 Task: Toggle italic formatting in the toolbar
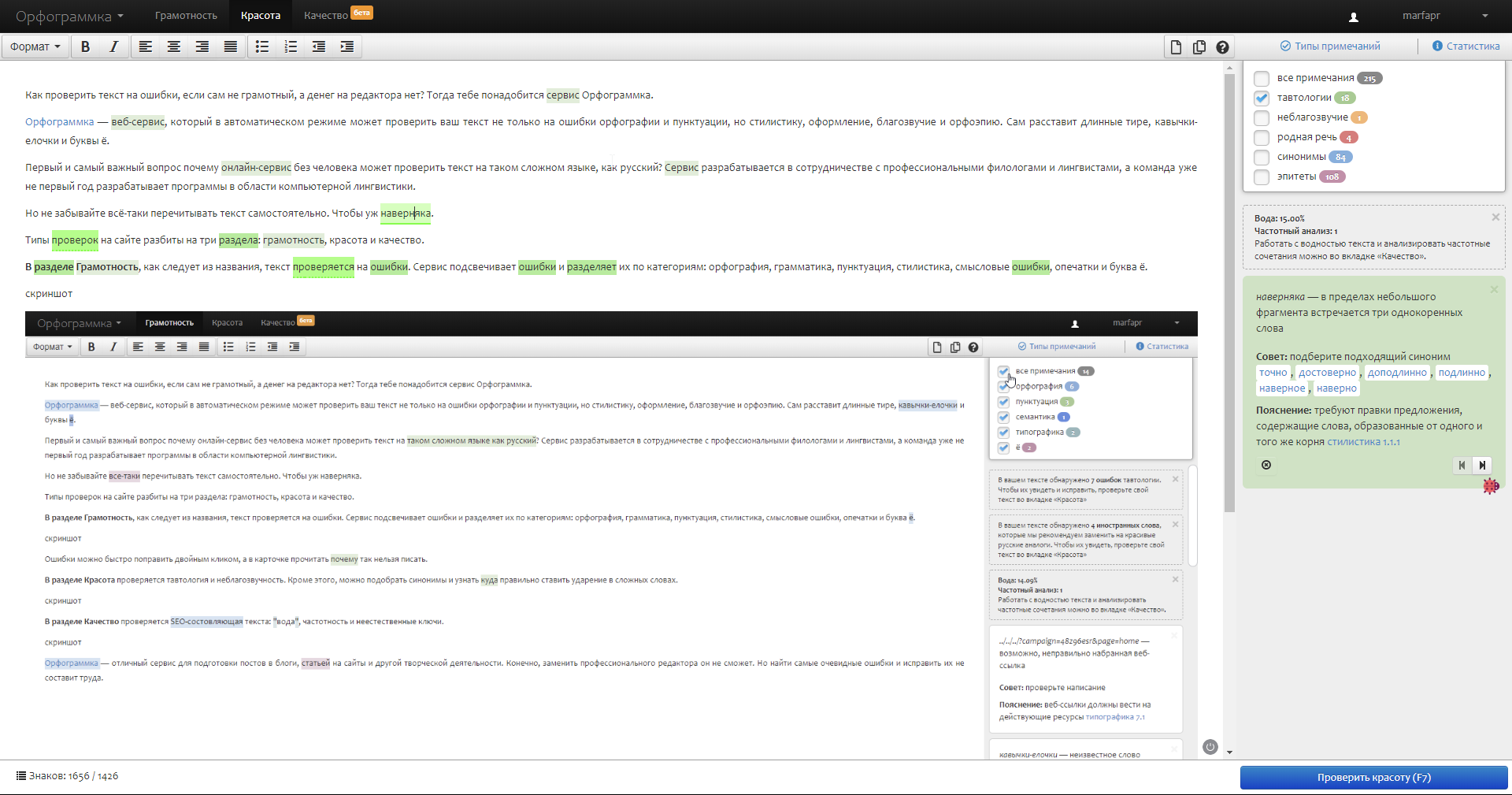point(113,46)
